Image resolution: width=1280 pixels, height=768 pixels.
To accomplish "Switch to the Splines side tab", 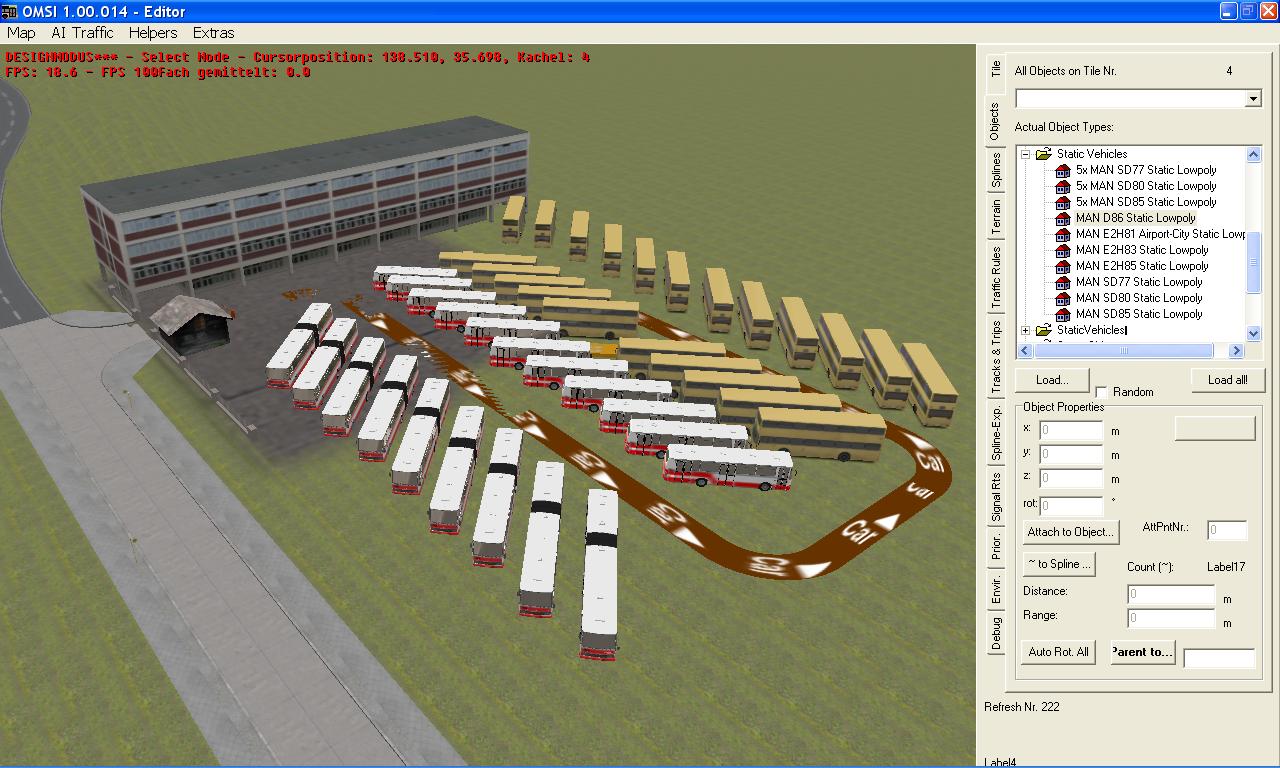I will coord(995,170).
